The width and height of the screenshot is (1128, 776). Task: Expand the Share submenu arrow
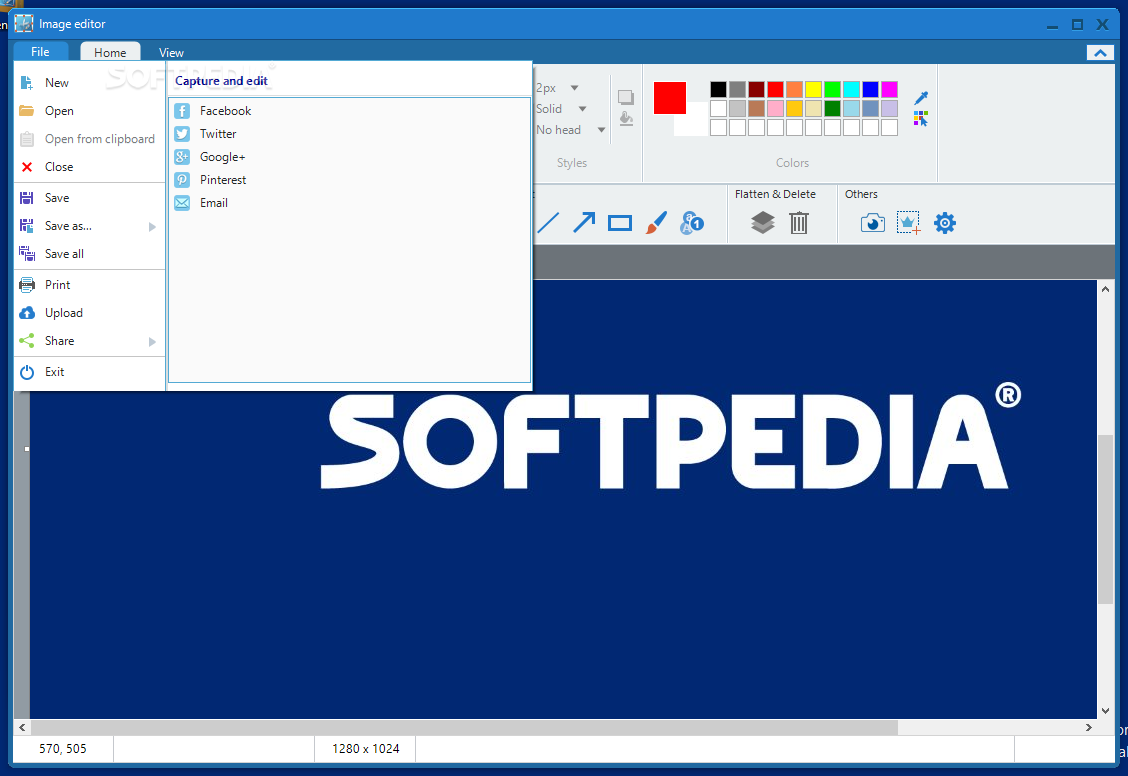coord(153,342)
